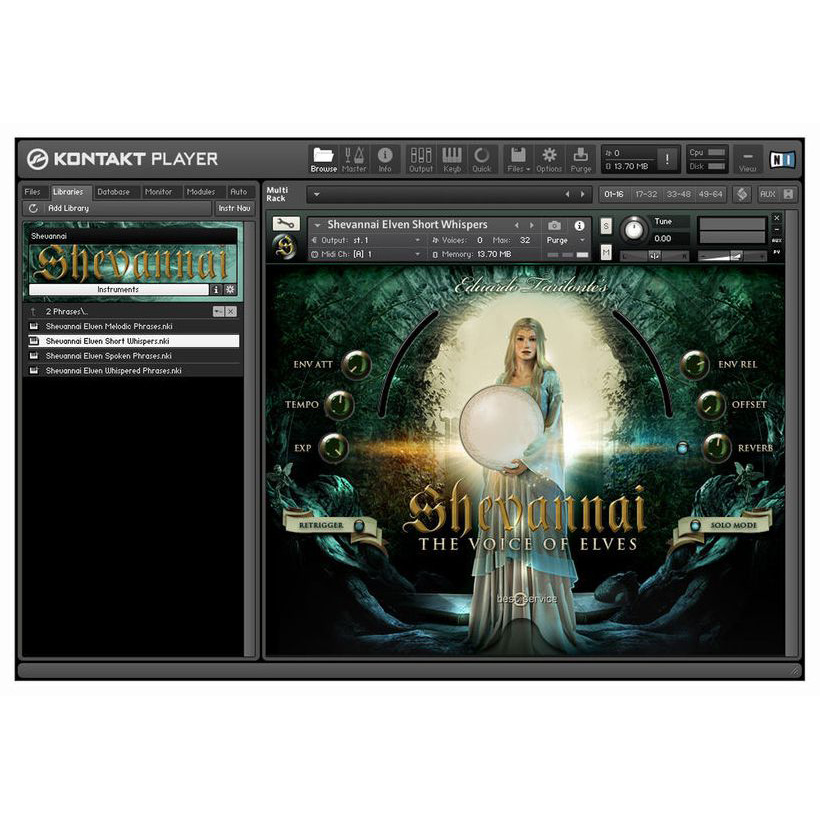
Task: Toggle the small aux button
Action: coord(777,241)
